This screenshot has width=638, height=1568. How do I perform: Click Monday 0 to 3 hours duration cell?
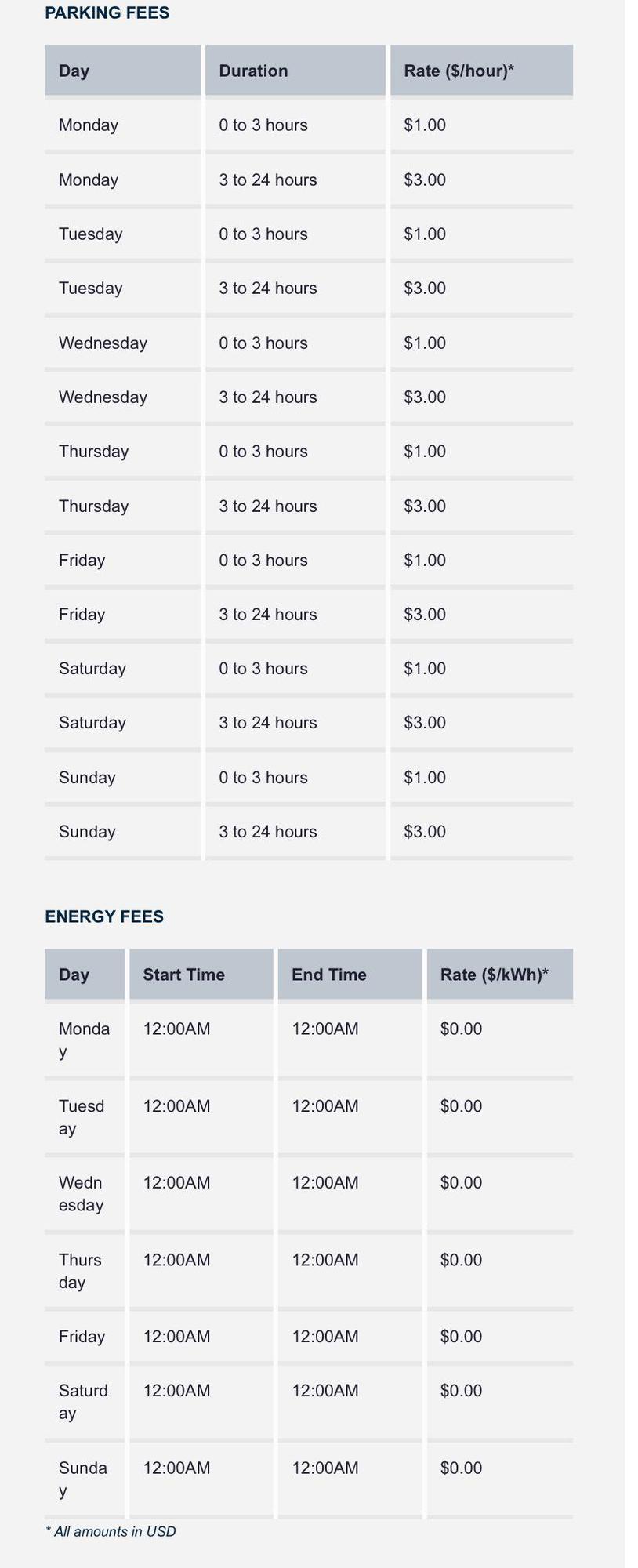(x=263, y=125)
